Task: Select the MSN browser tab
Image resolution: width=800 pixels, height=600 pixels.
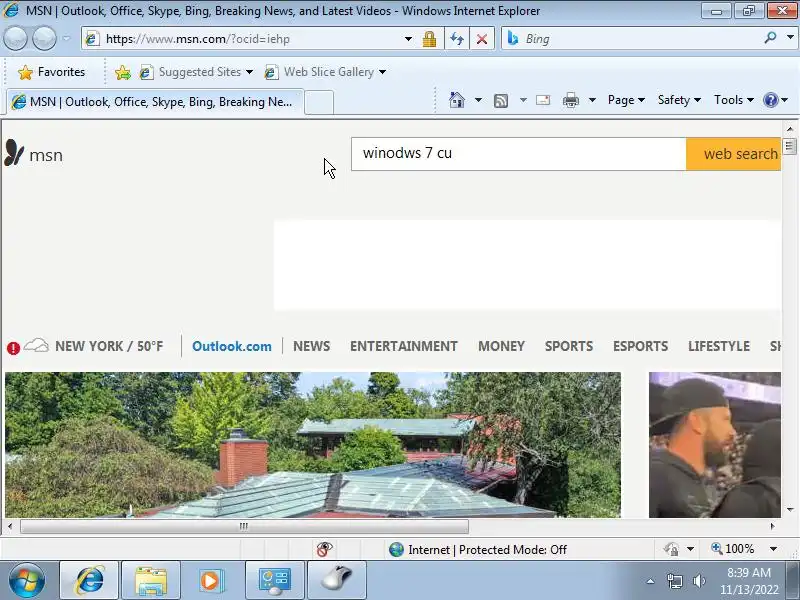Action: point(155,102)
